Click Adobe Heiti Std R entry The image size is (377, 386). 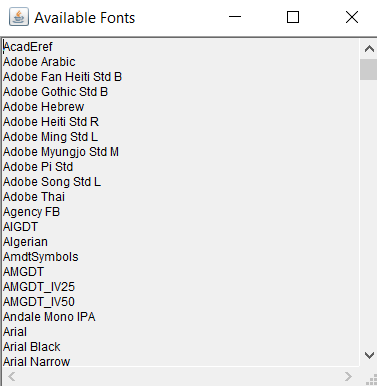(51, 122)
